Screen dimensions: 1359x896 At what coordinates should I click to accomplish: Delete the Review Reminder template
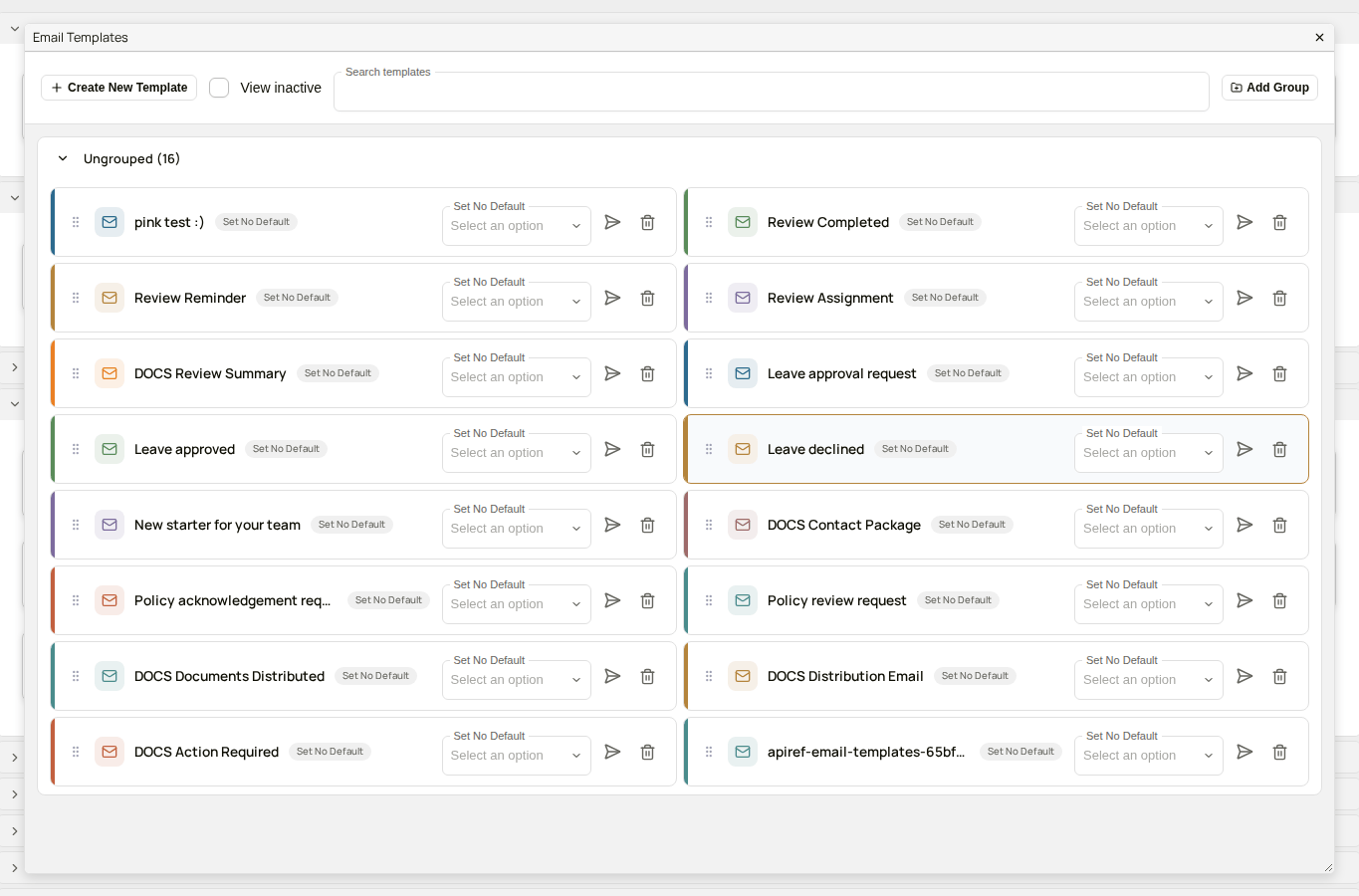click(x=647, y=298)
